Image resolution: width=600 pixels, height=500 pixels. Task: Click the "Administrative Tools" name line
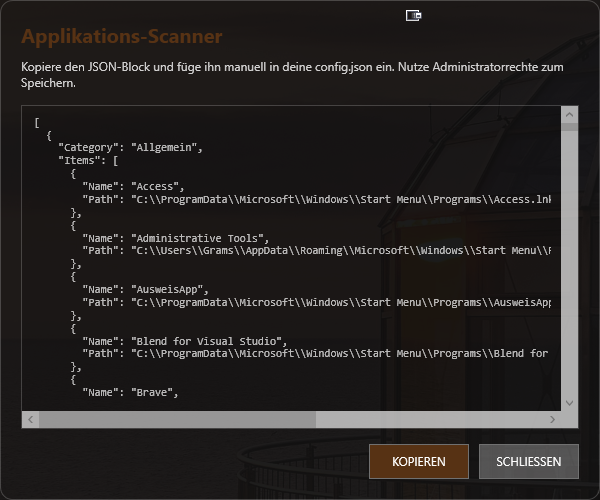pyautogui.click(x=177, y=238)
